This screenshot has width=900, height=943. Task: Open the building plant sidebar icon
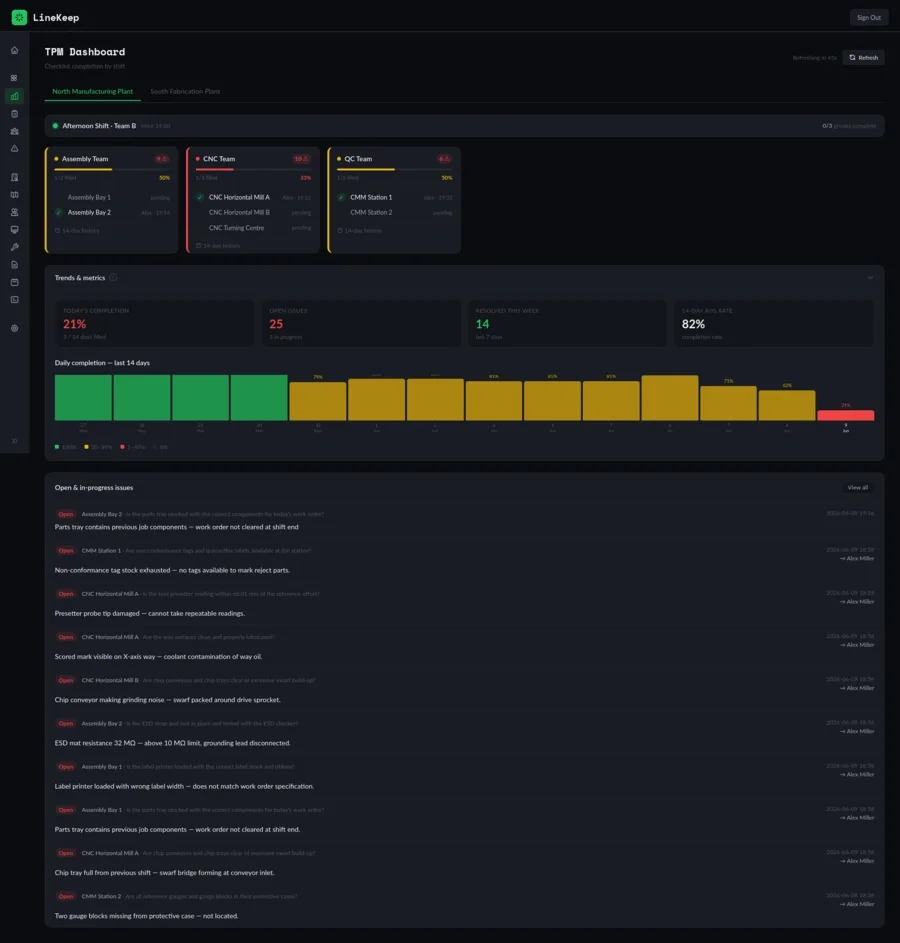point(14,177)
